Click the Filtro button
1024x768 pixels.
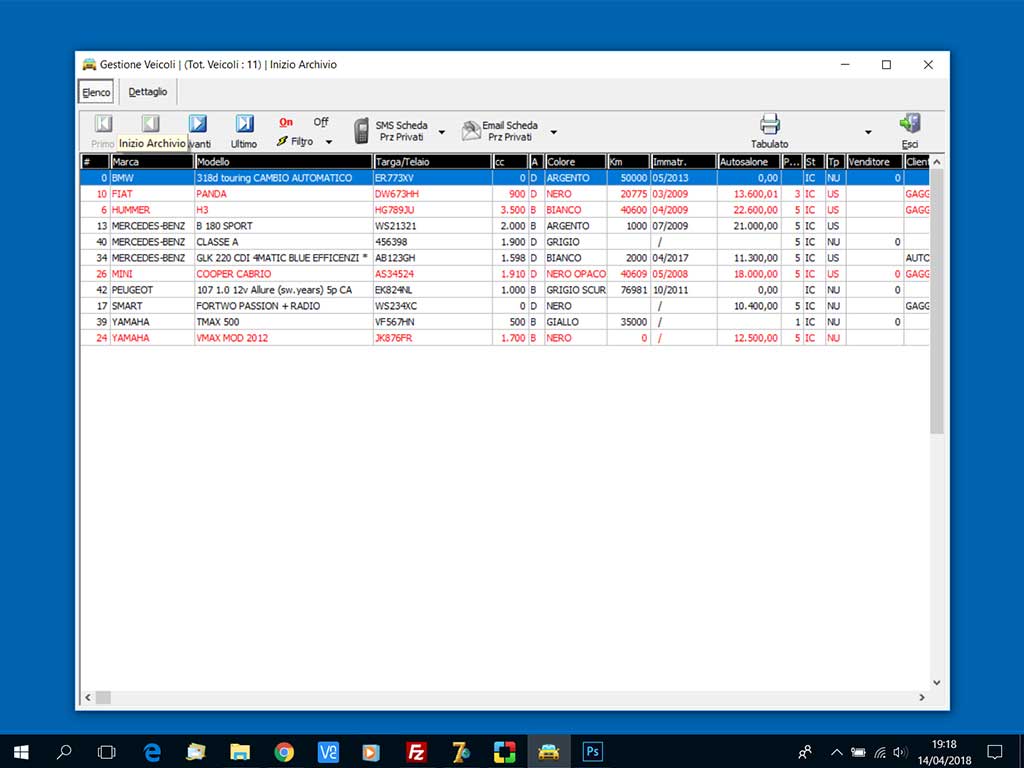pyautogui.click(x=295, y=141)
